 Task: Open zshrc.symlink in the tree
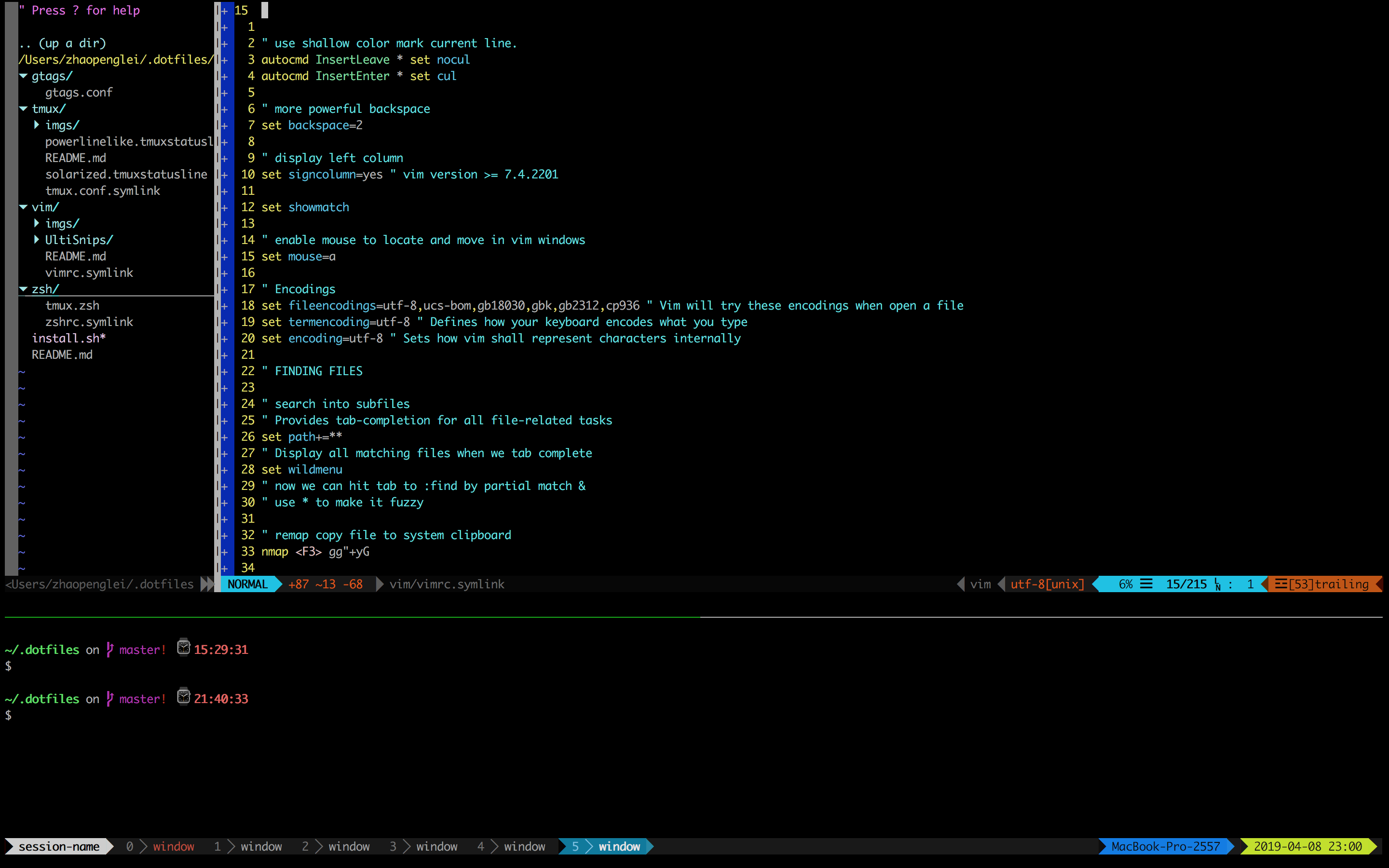(89, 322)
